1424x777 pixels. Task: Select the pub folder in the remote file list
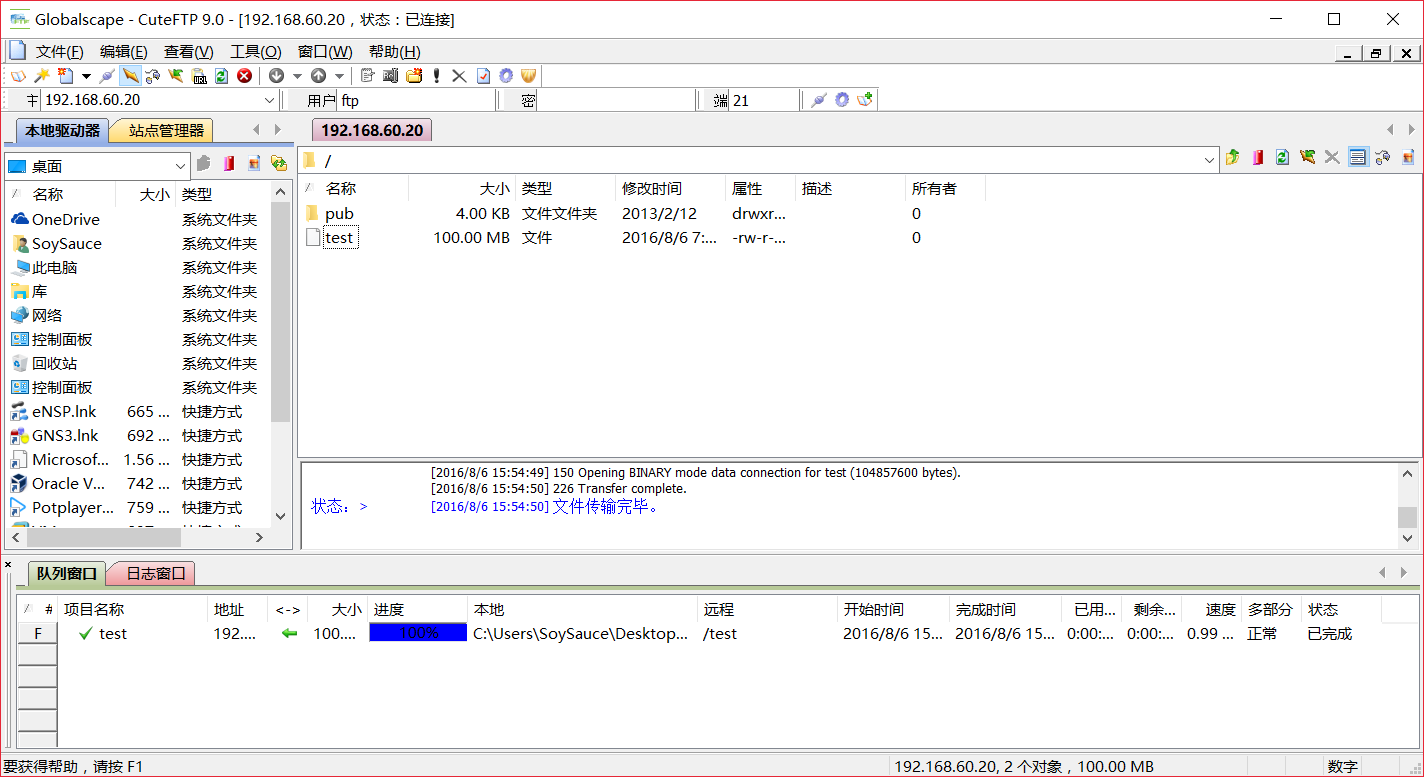[x=339, y=213]
